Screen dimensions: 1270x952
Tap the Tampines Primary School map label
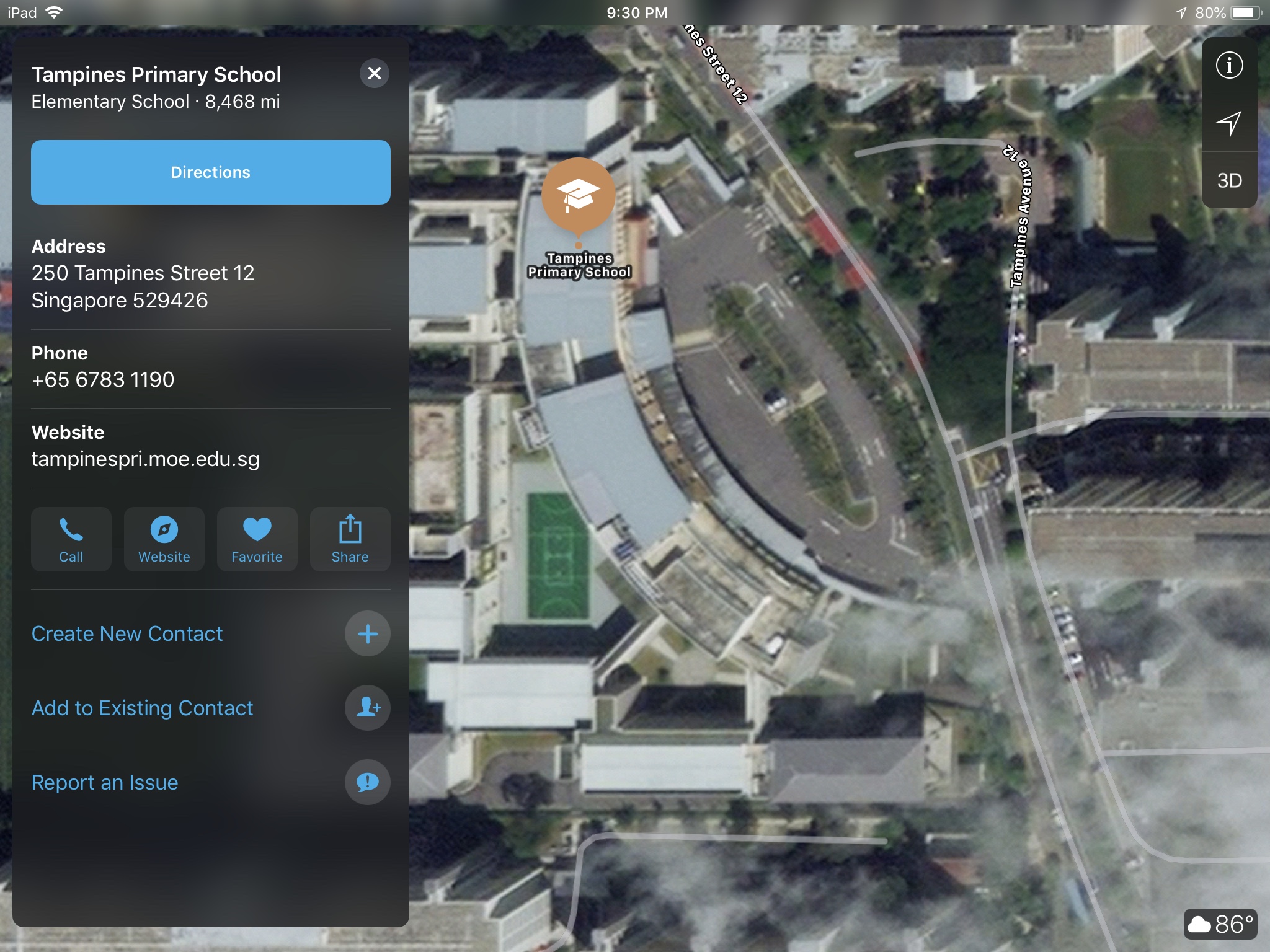click(x=579, y=265)
